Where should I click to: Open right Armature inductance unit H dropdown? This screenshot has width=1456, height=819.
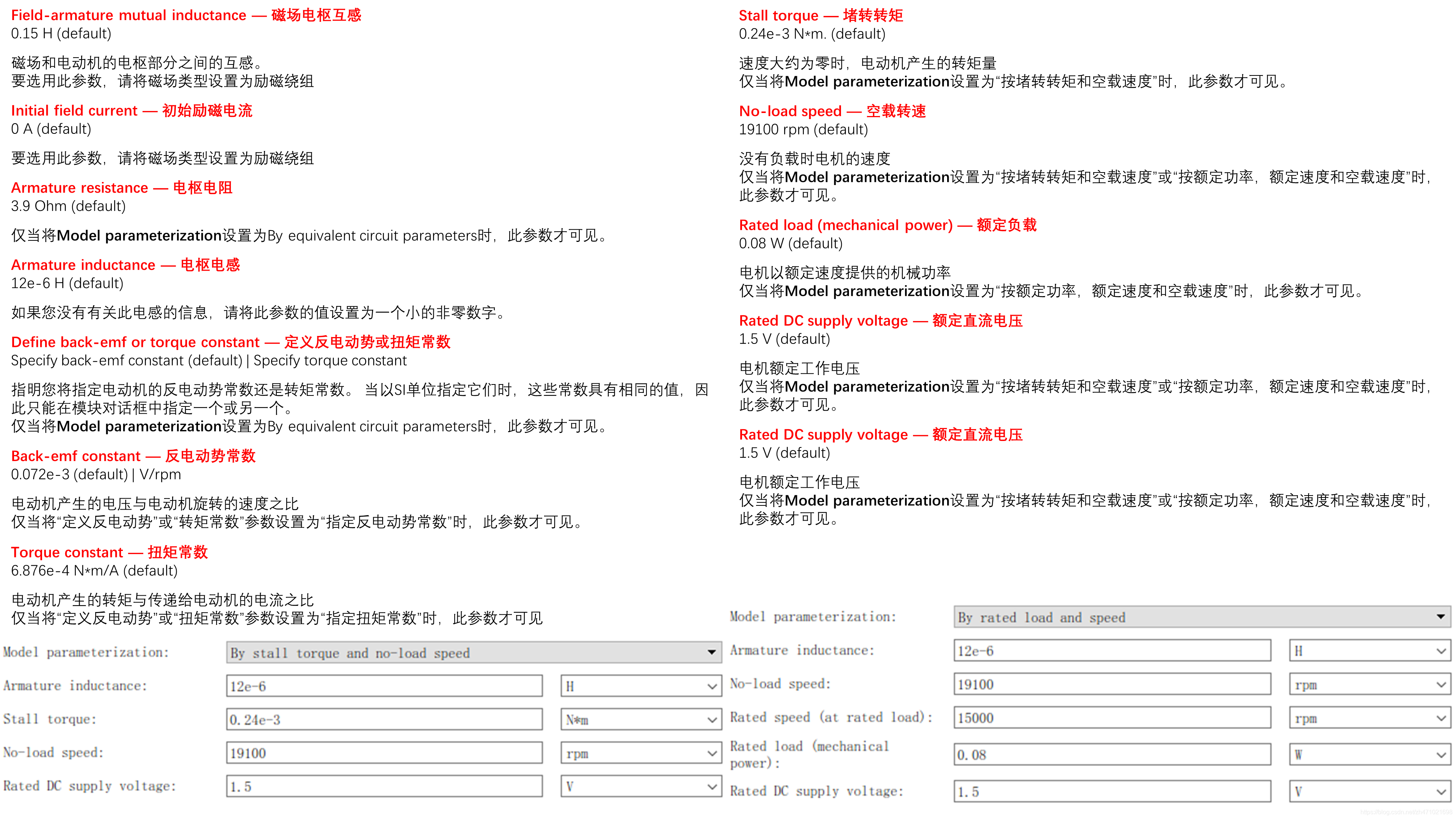tap(1370, 651)
